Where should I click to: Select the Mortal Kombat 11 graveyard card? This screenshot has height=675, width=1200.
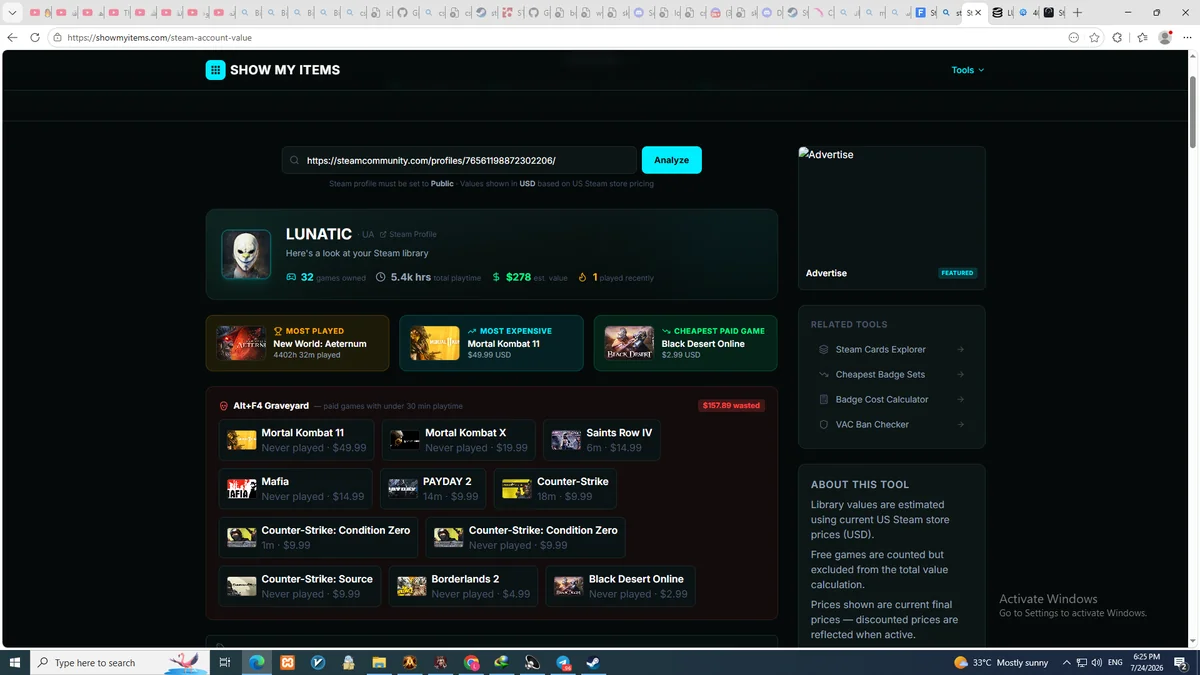click(296, 440)
